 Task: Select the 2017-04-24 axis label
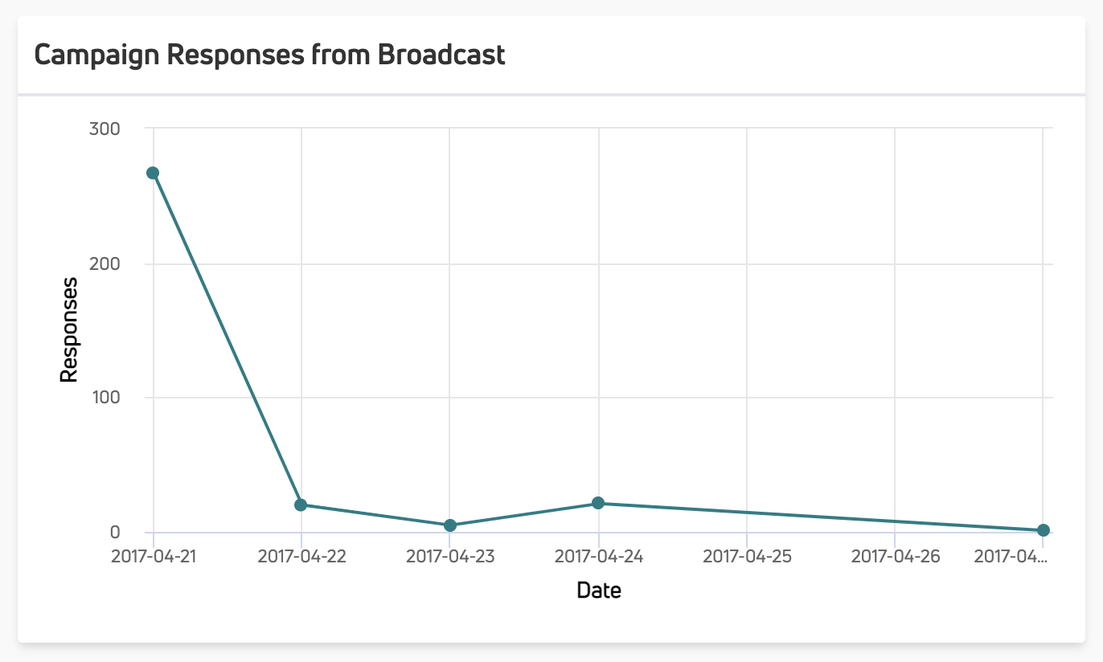pyautogui.click(x=598, y=556)
